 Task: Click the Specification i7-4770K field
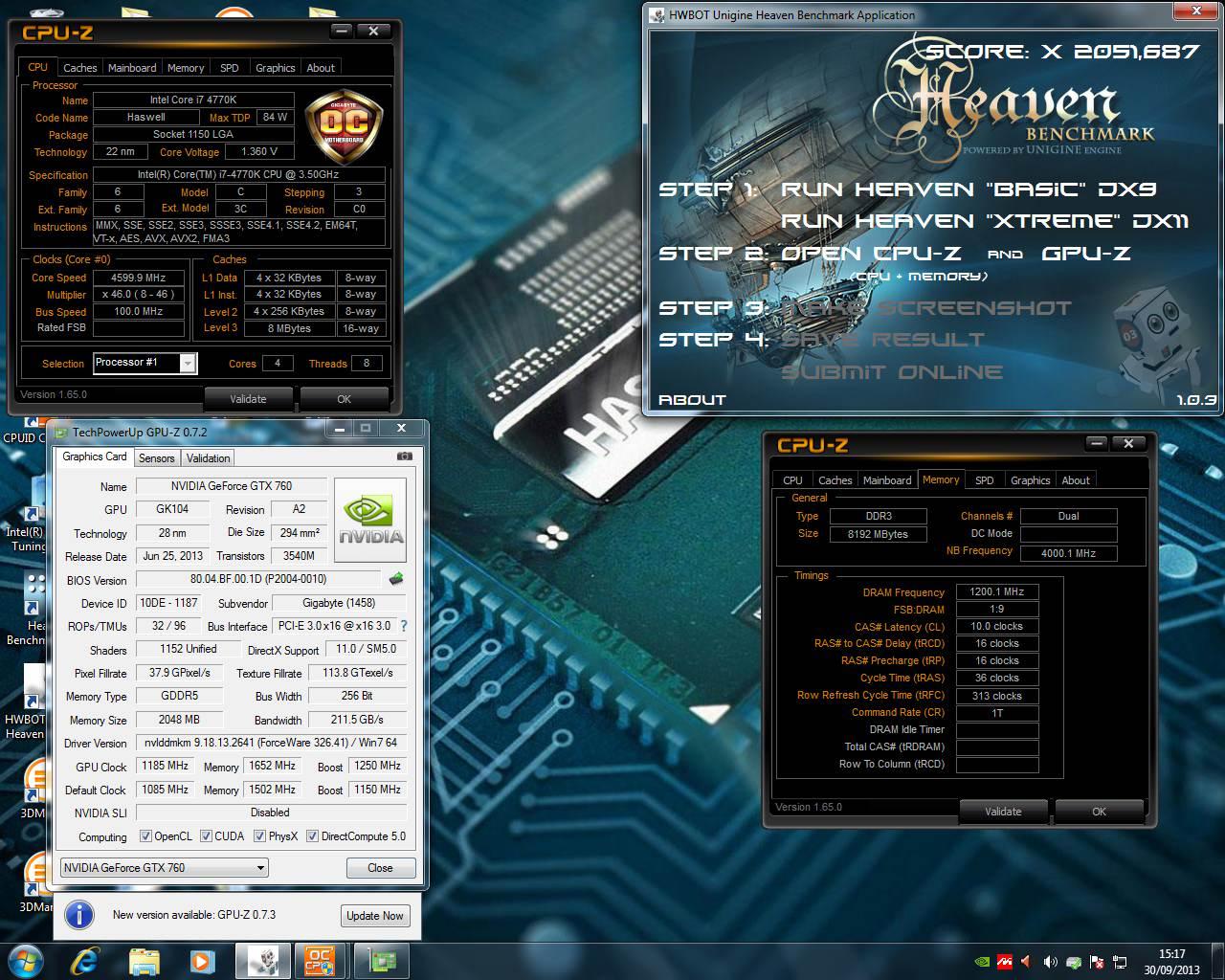[x=239, y=175]
